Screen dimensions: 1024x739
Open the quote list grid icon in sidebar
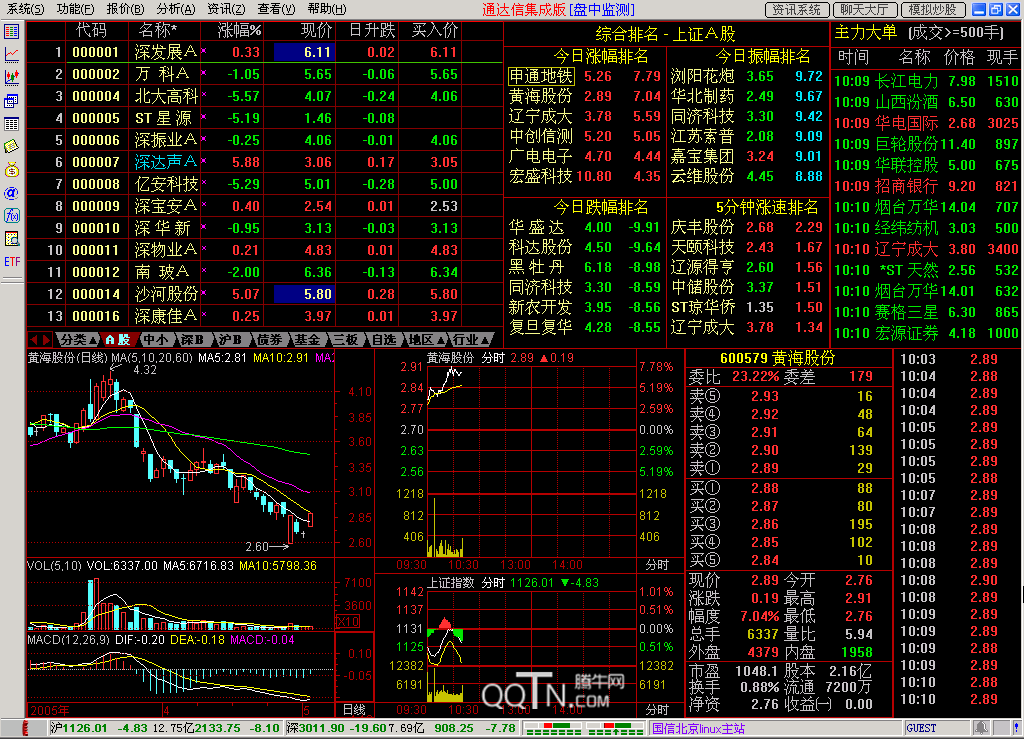click(12, 31)
